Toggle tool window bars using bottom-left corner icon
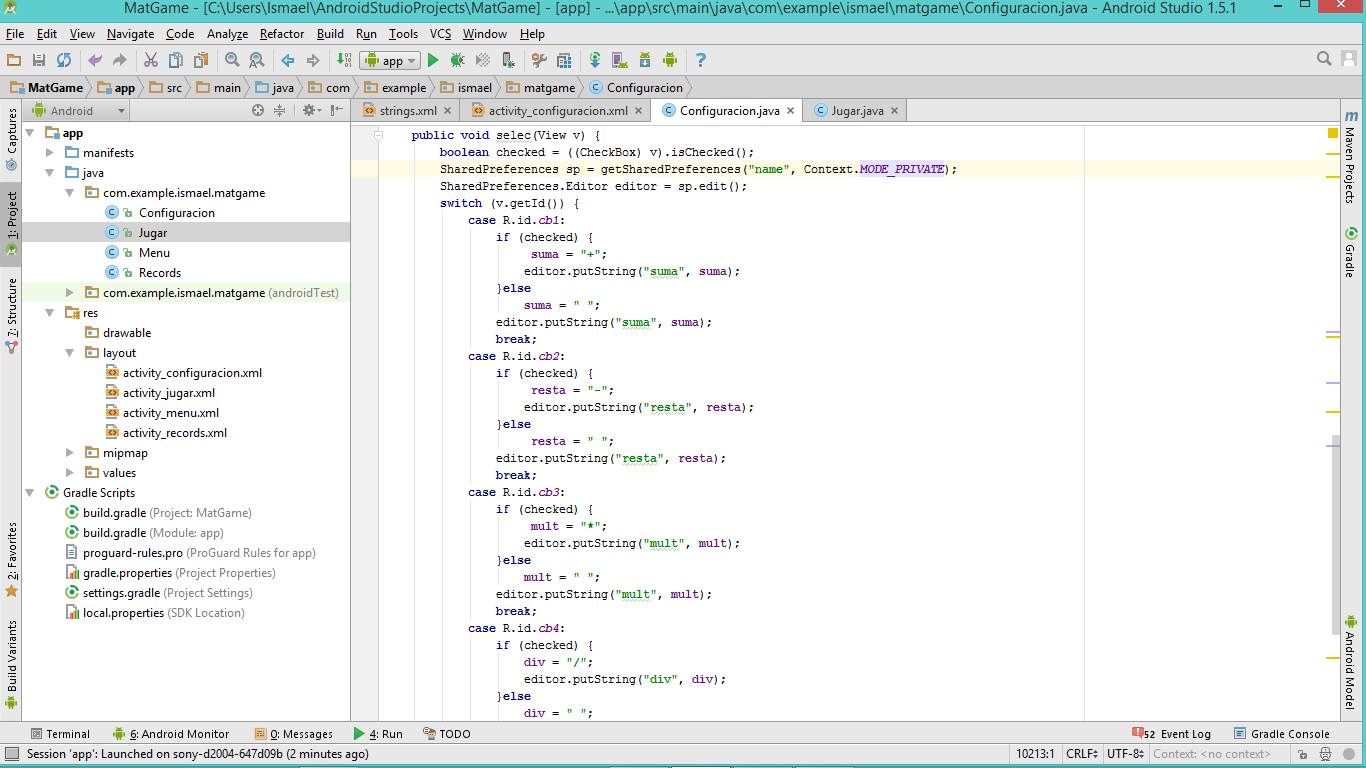Viewport: 1366px width, 768px height. [11, 754]
